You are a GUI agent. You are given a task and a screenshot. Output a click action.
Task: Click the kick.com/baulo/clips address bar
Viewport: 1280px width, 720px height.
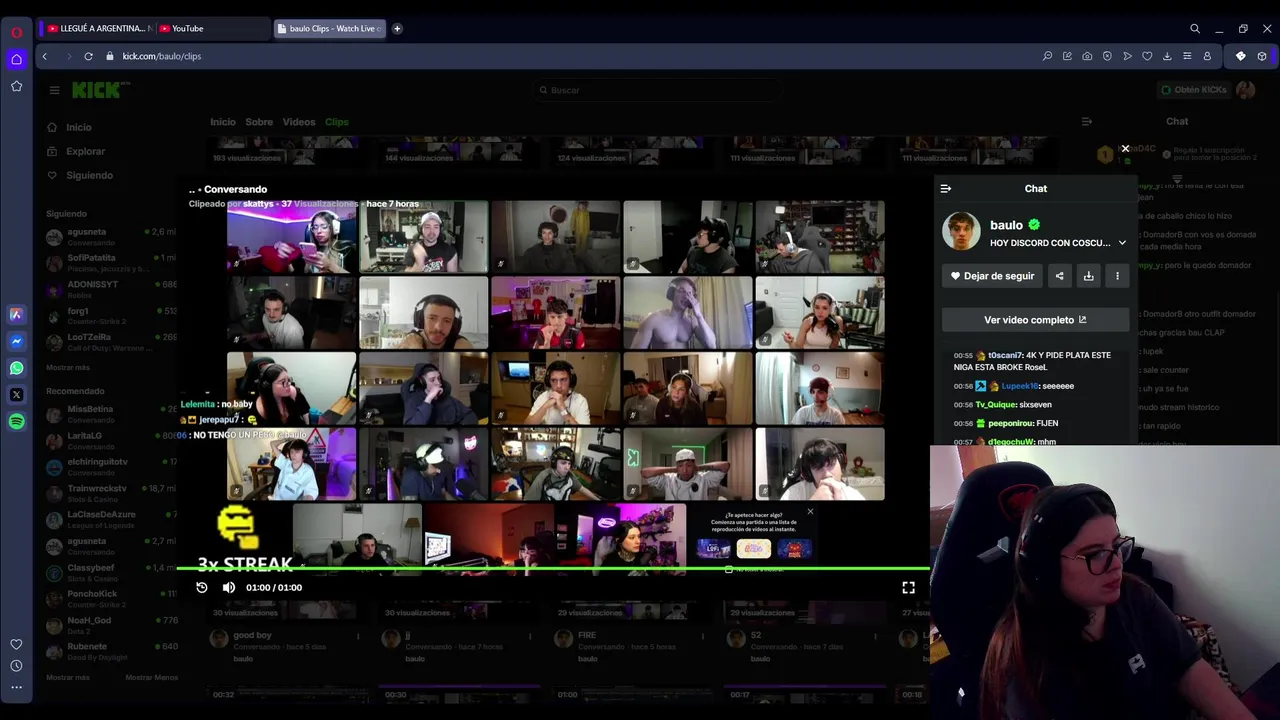162,56
